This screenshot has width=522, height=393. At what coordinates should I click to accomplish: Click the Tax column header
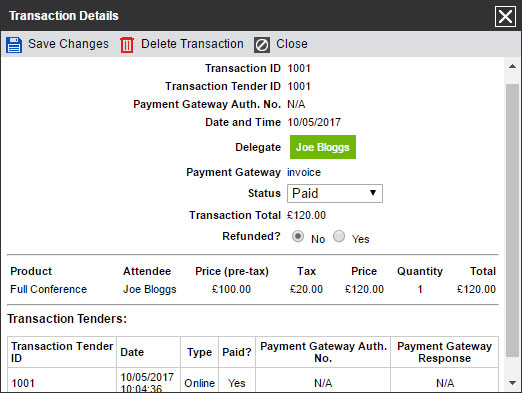point(306,271)
